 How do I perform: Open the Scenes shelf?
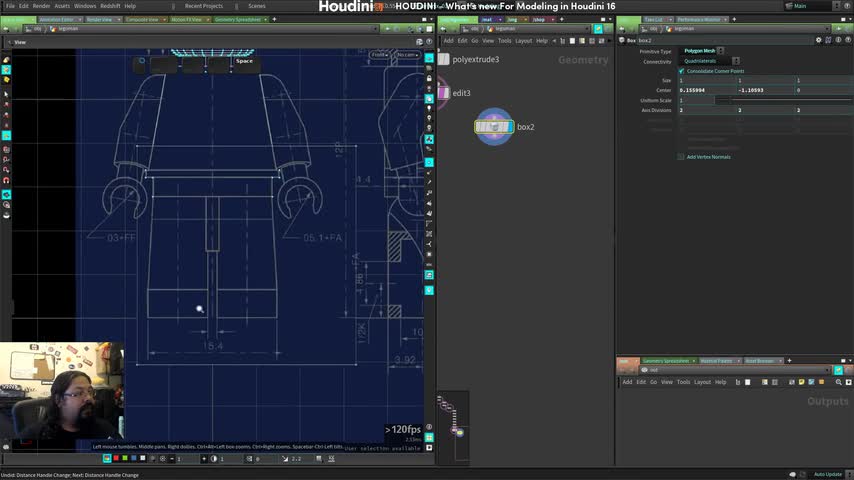(257, 6)
